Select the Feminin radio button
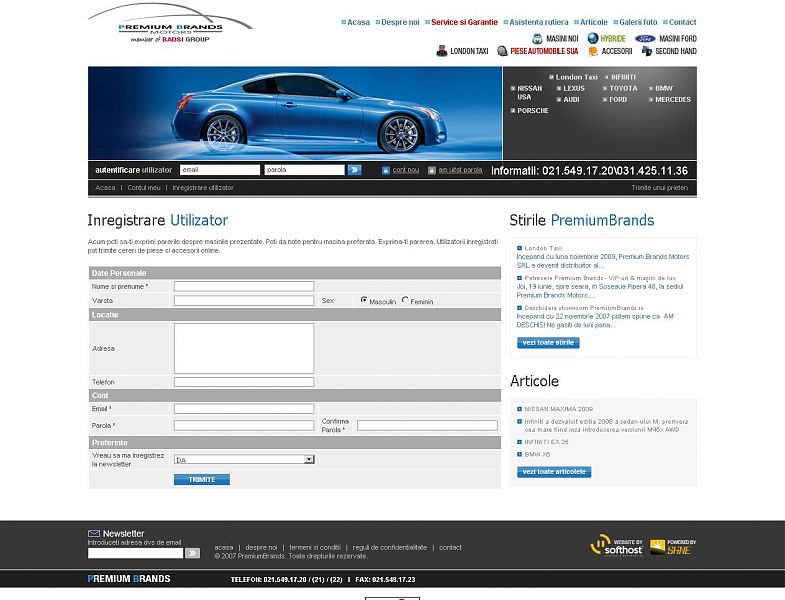This screenshot has height=600, width=785. click(x=405, y=300)
